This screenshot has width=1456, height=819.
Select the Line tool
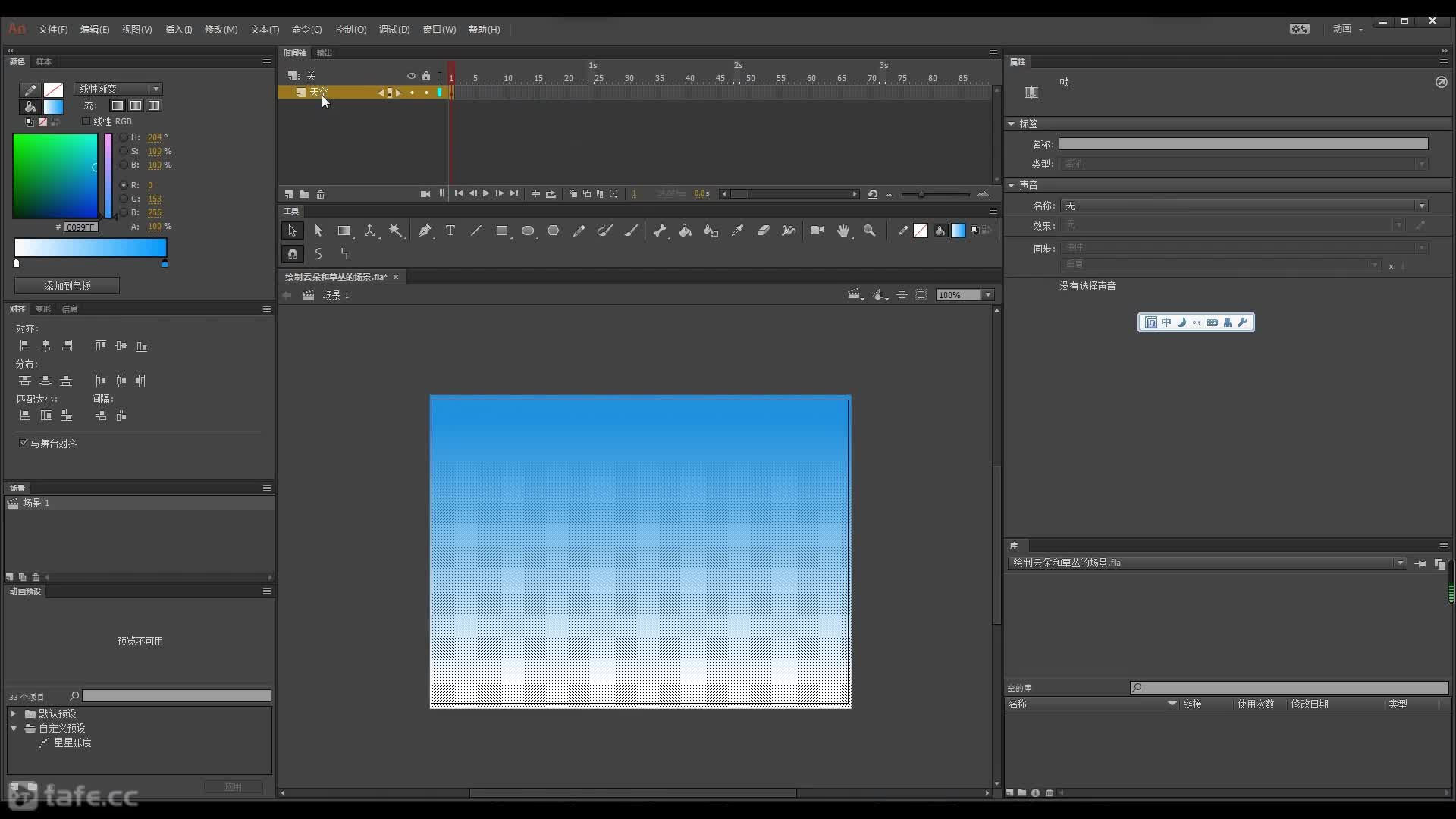[x=476, y=231]
